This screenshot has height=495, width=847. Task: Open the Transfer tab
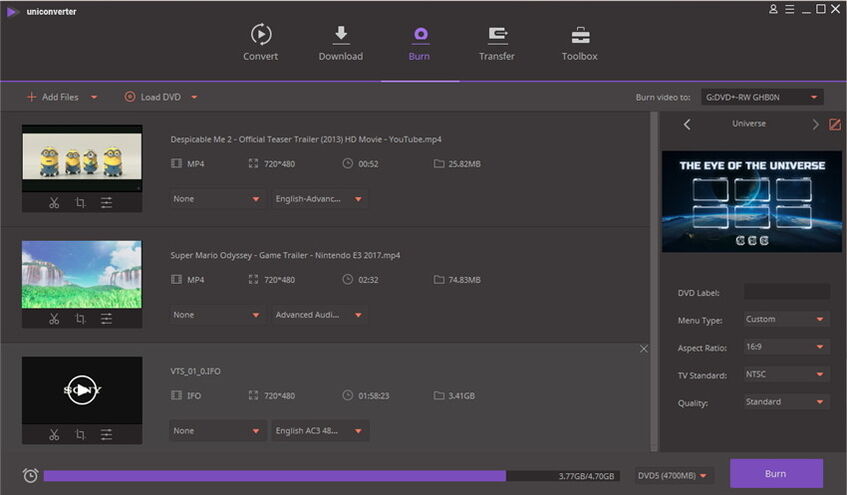click(496, 43)
